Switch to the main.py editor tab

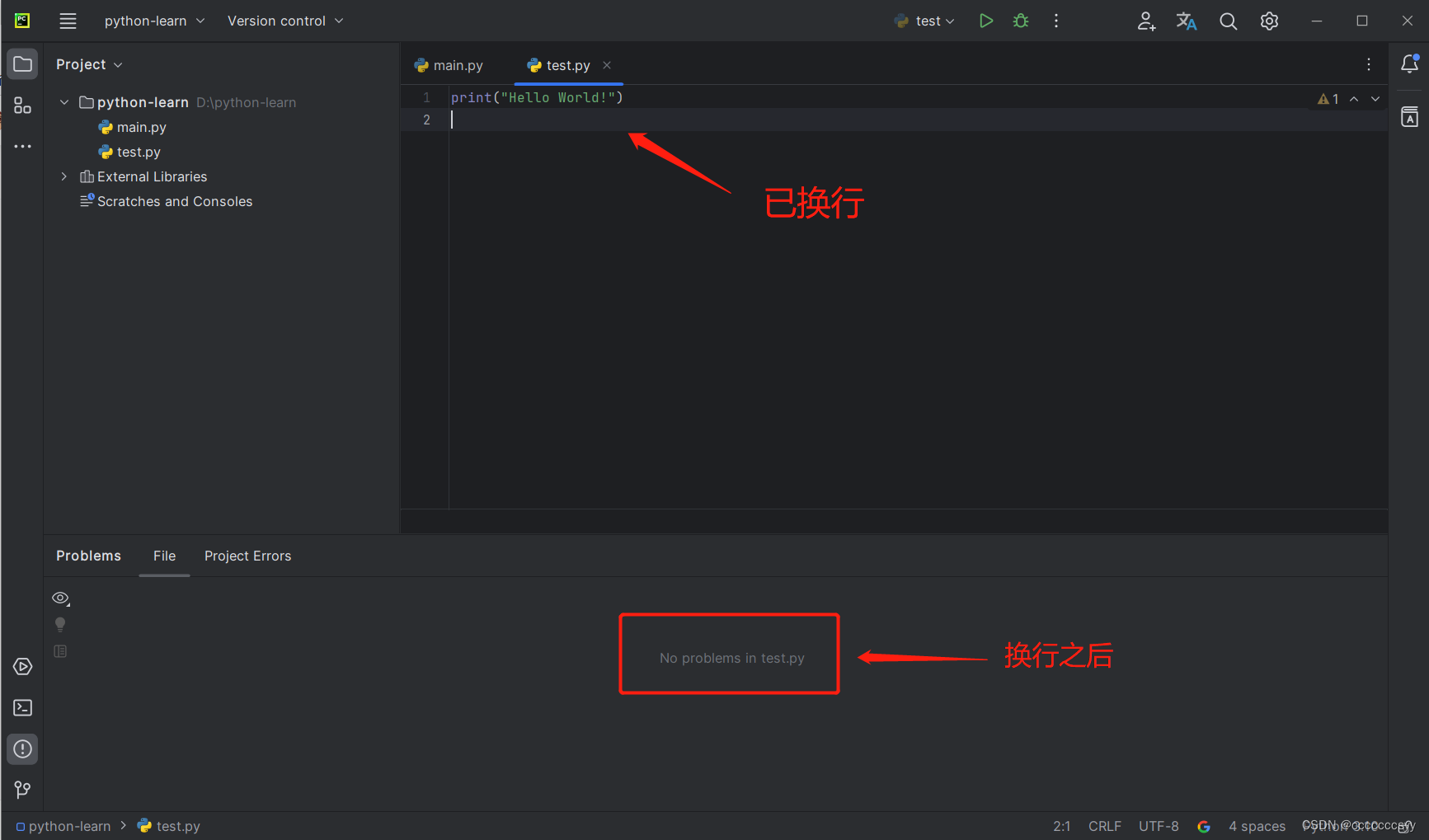point(457,64)
